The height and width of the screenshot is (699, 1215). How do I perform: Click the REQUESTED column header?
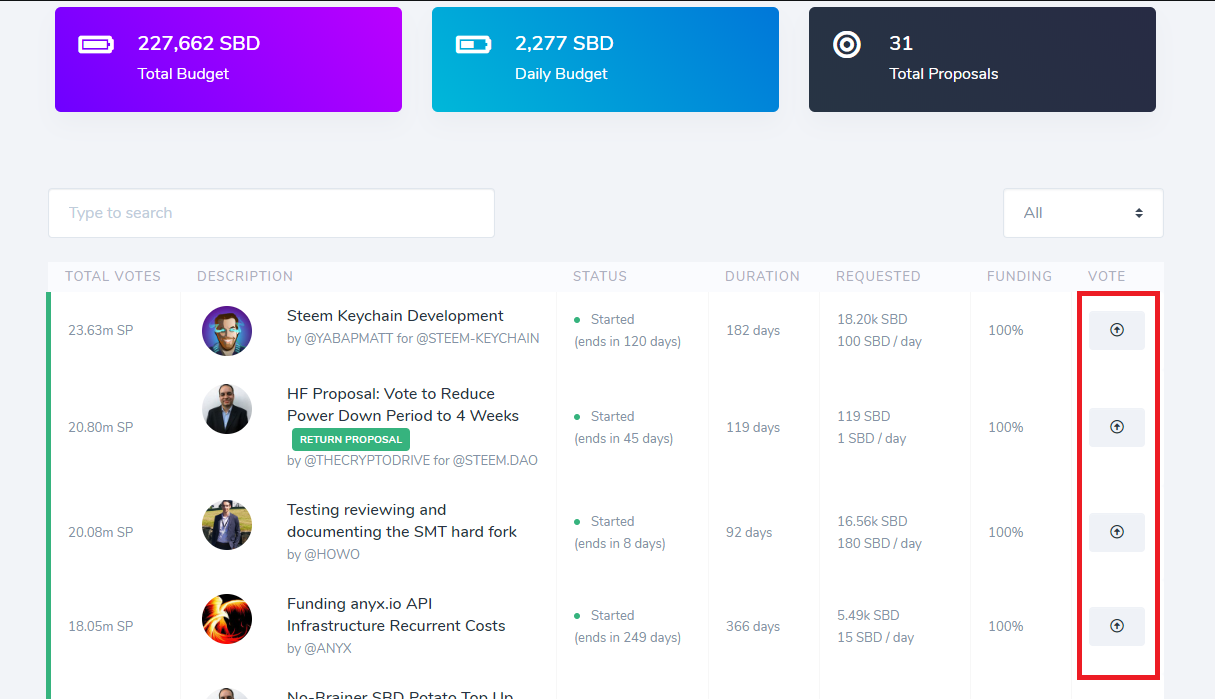(x=878, y=276)
